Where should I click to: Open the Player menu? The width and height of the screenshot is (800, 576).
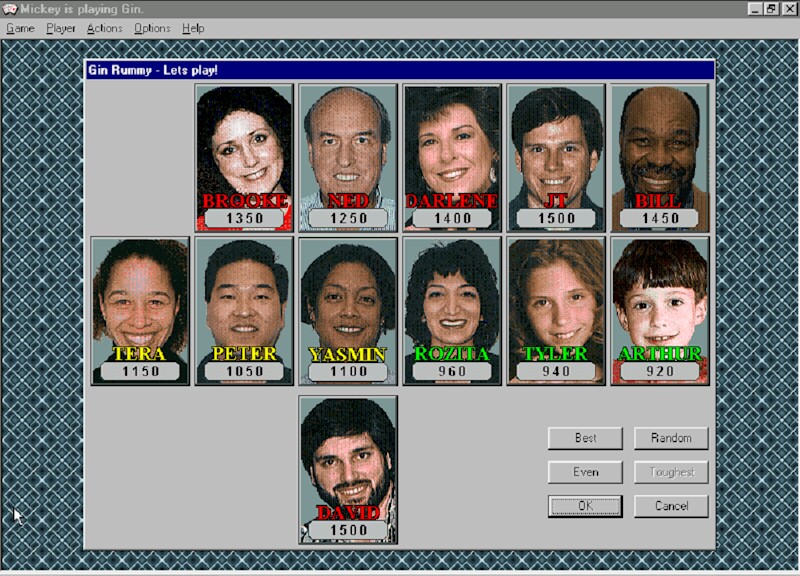point(61,29)
